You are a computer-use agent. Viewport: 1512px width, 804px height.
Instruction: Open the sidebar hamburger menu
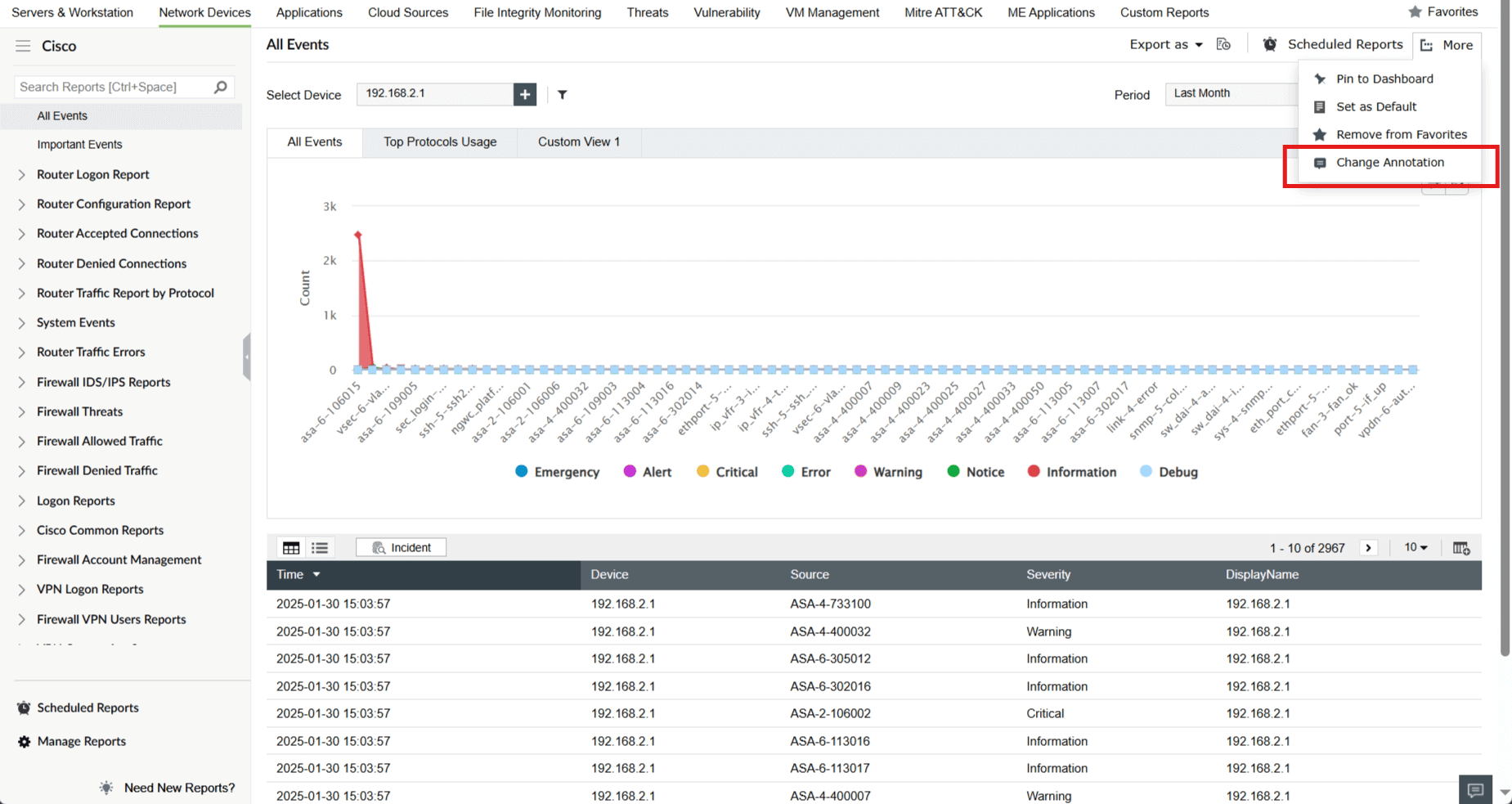pyautogui.click(x=22, y=46)
